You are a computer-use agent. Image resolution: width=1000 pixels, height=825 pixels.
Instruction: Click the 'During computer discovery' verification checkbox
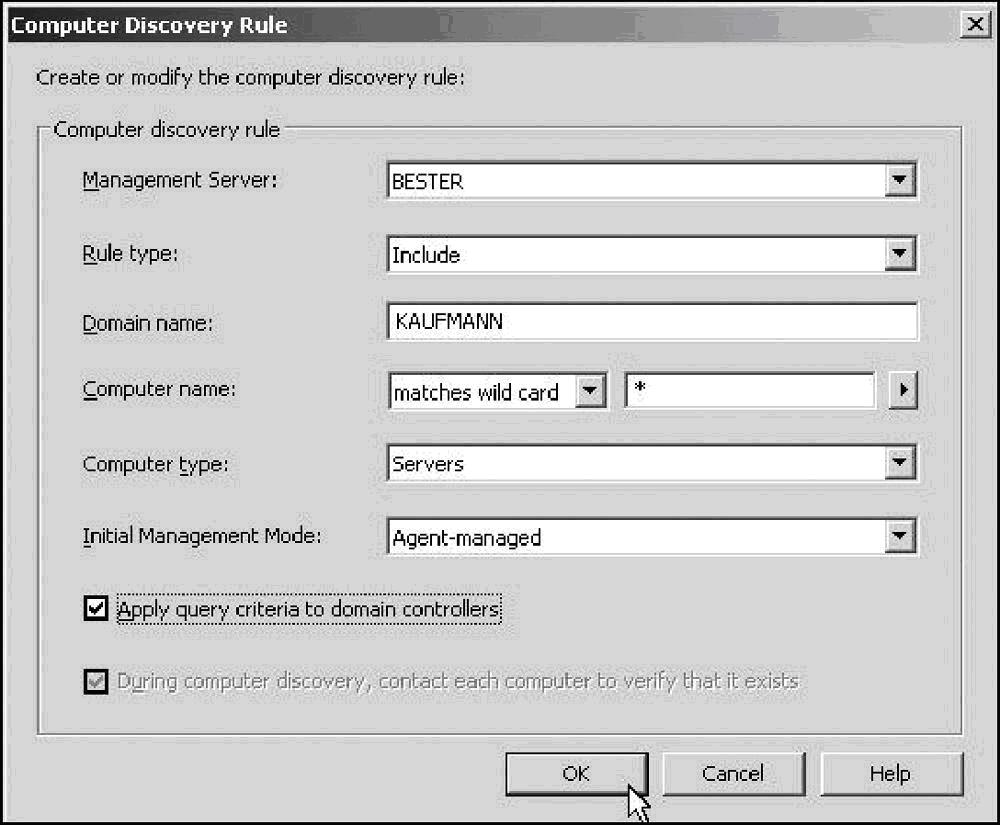pyautogui.click(x=96, y=682)
